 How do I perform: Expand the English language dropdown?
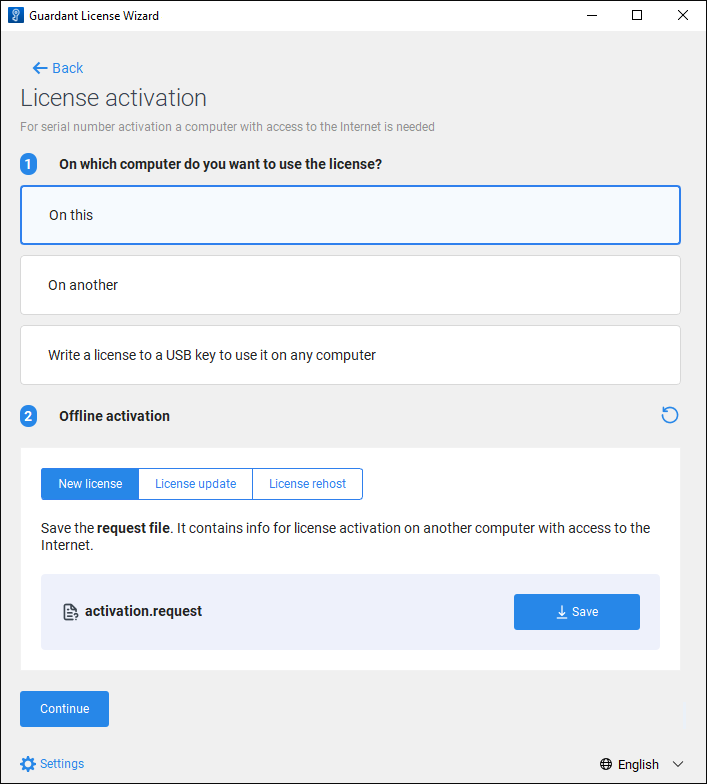coord(639,765)
